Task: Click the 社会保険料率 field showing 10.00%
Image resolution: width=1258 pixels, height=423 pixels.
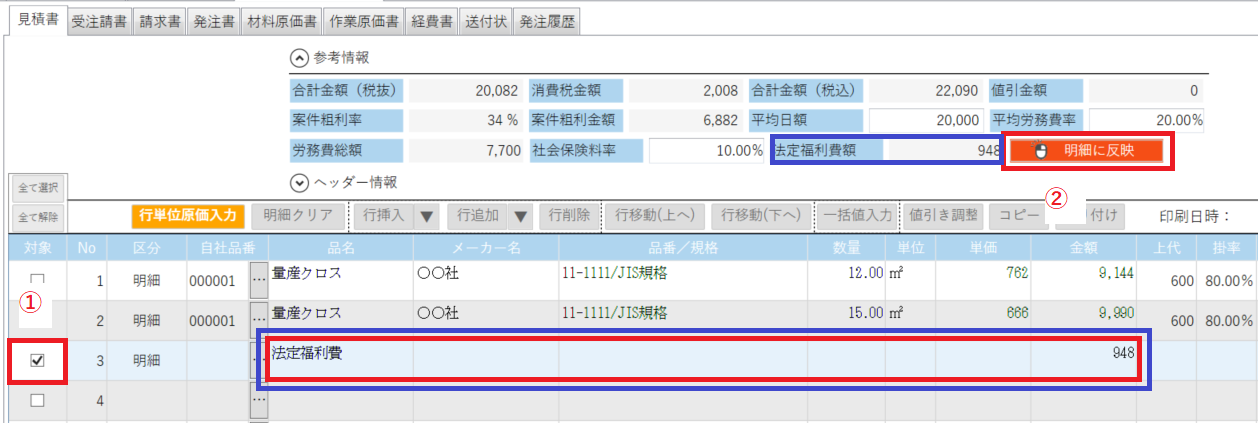Action: click(708, 151)
